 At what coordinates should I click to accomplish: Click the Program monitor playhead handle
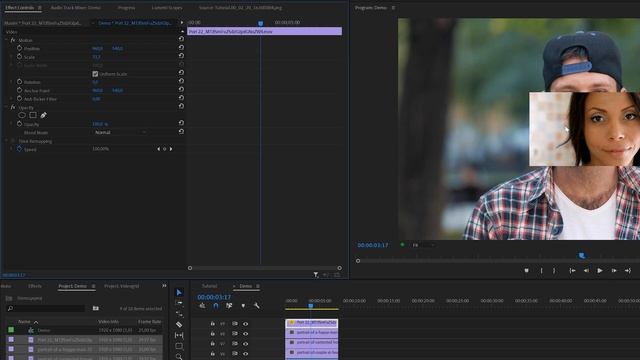(x=582, y=256)
